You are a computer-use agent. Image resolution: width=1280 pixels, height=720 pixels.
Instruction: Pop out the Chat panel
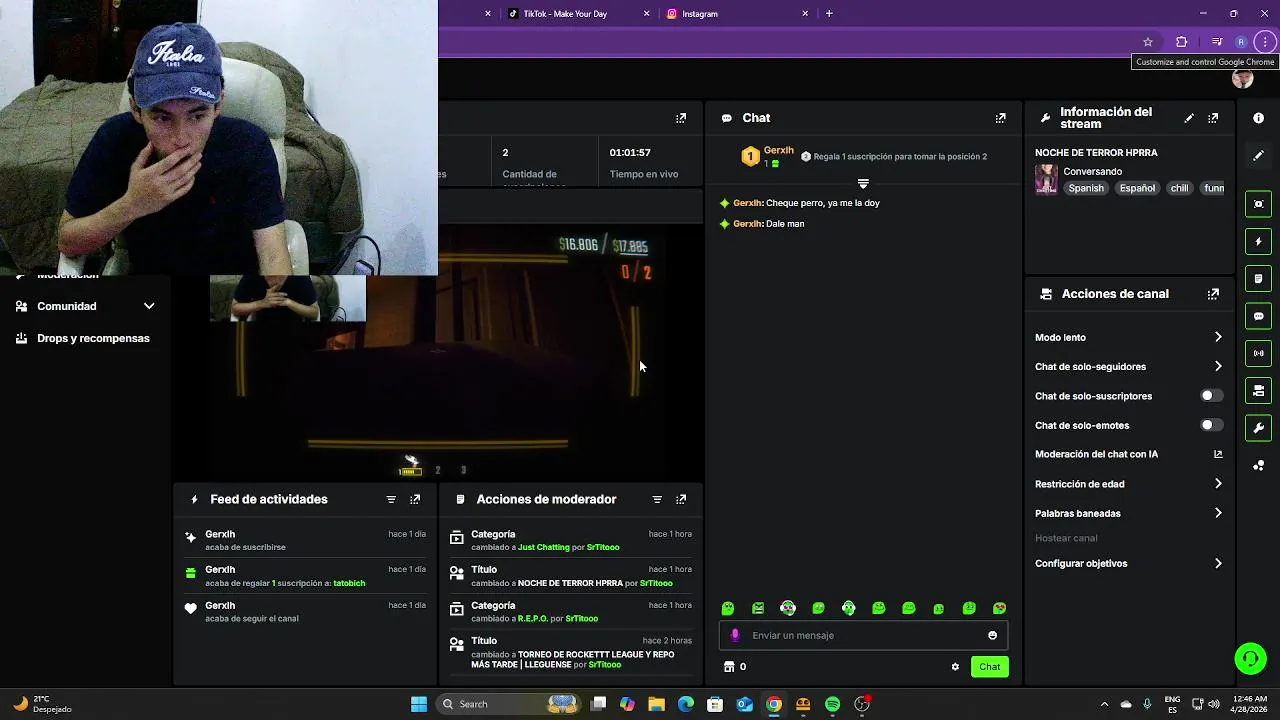point(1000,118)
